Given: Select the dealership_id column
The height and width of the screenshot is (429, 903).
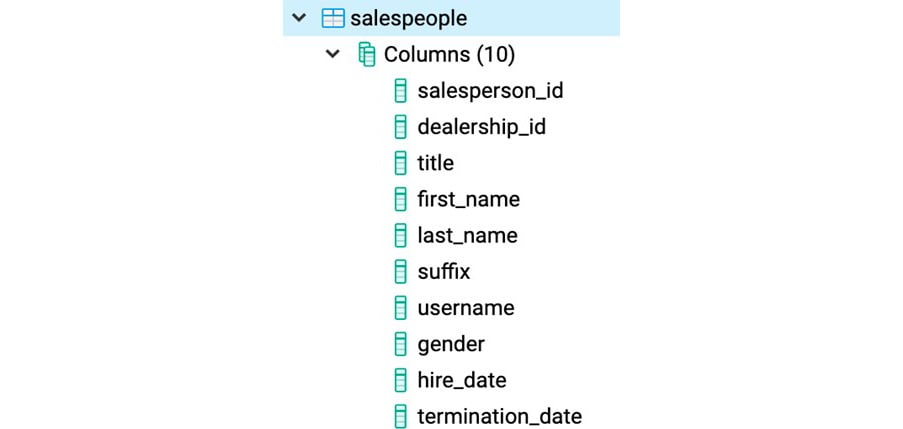Looking at the screenshot, I should coord(481,127).
